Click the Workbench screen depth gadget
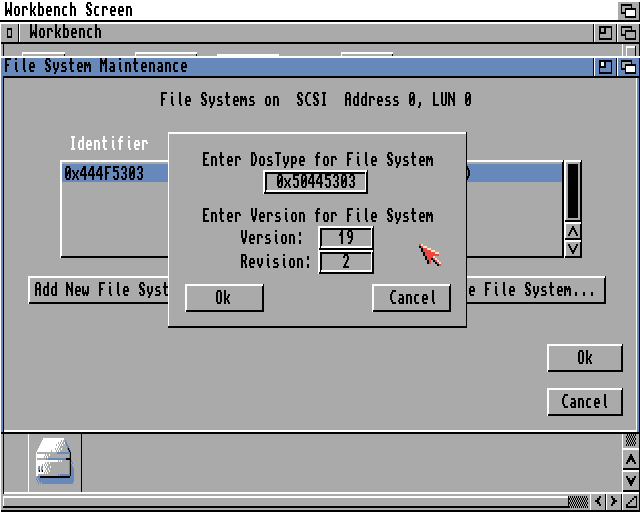This screenshot has height=512, width=640. (628, 10)
